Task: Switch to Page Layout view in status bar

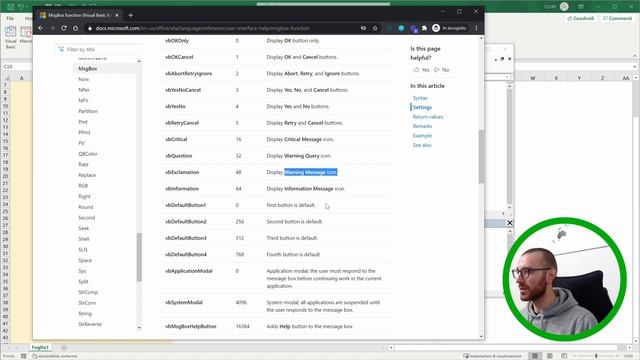Action: click(550, 356)
